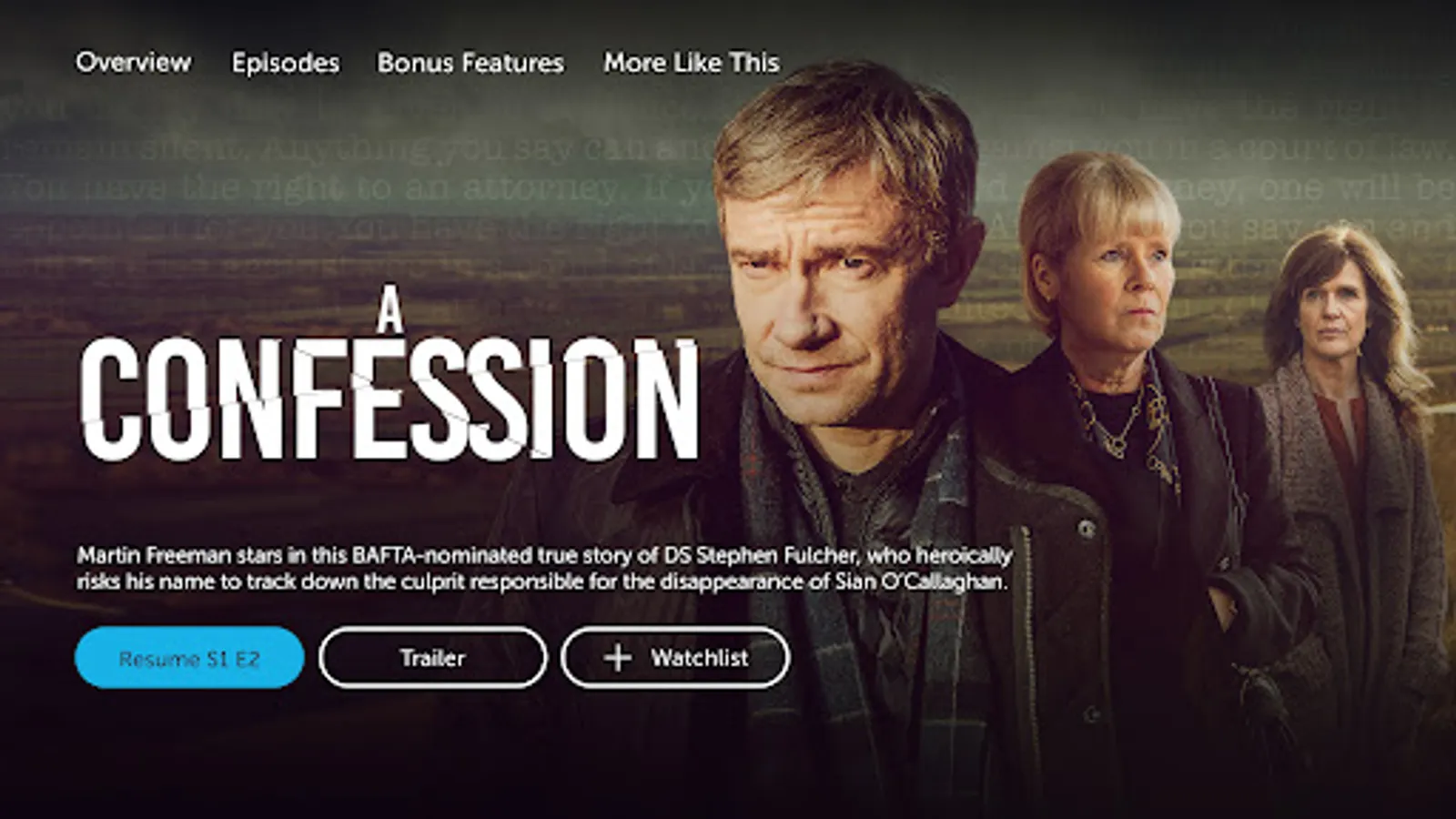The width and height of the screenshot is (1456, 819).
Task: Click the name Sian O'Callaghan in synopsis
Action: pyautogui.click(x=919, y=581)
